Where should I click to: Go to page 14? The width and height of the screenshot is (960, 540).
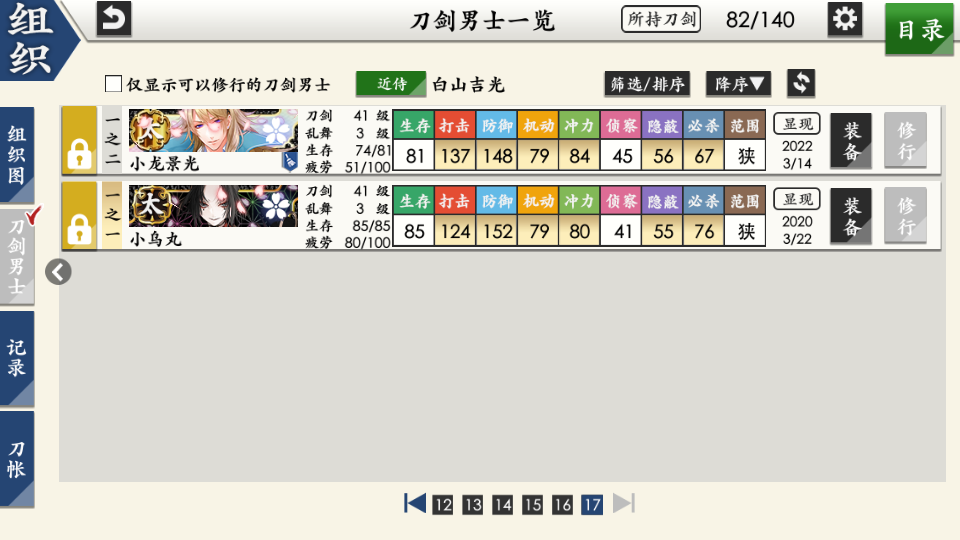click(502, 504)
